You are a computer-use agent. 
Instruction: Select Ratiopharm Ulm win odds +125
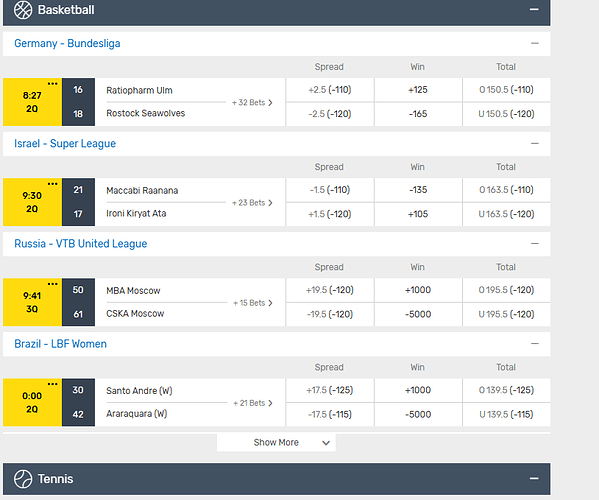[x=418, y=90]
